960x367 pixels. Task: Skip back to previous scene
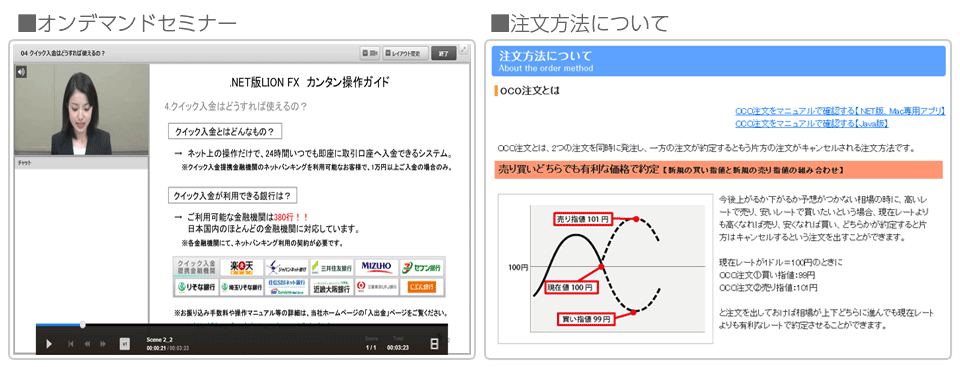[x=70, y=344]
